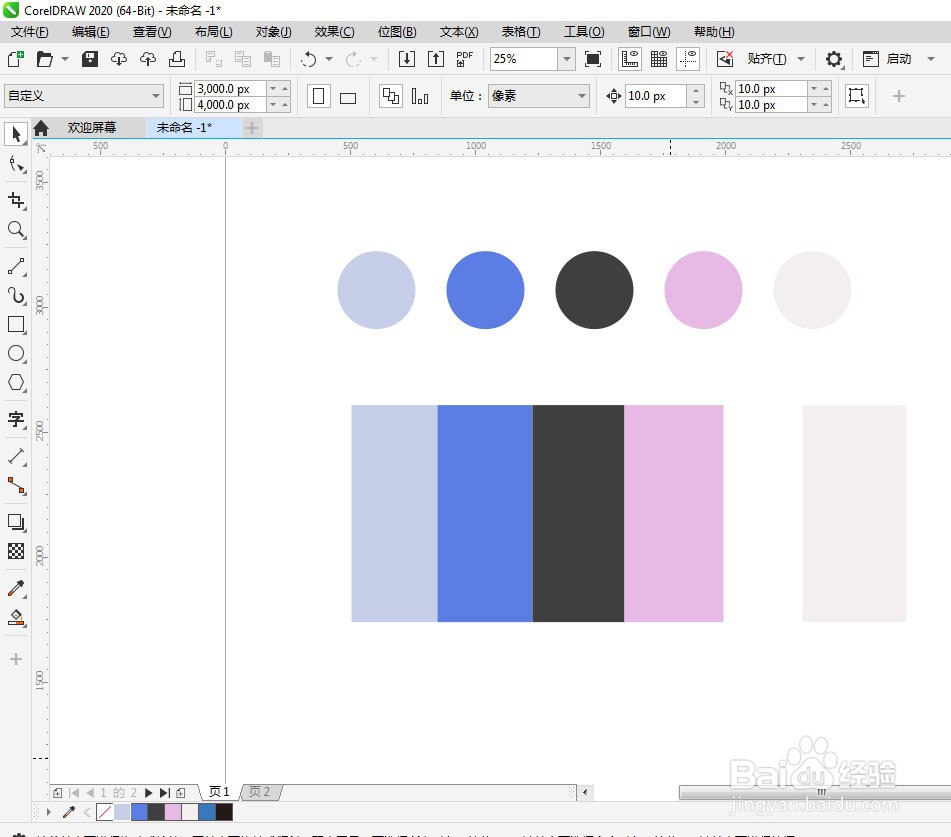
Task: Open the Bitmaps menu
Action: point(397,32)
